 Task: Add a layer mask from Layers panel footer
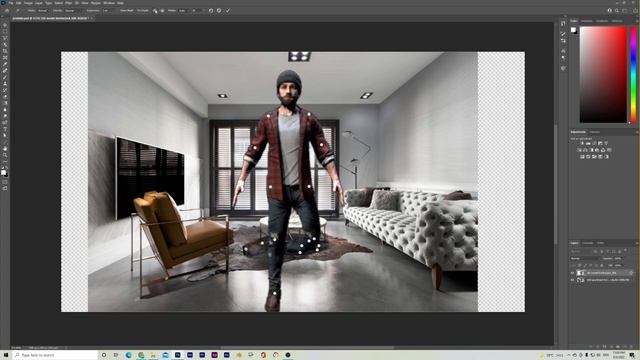[604, 346]
